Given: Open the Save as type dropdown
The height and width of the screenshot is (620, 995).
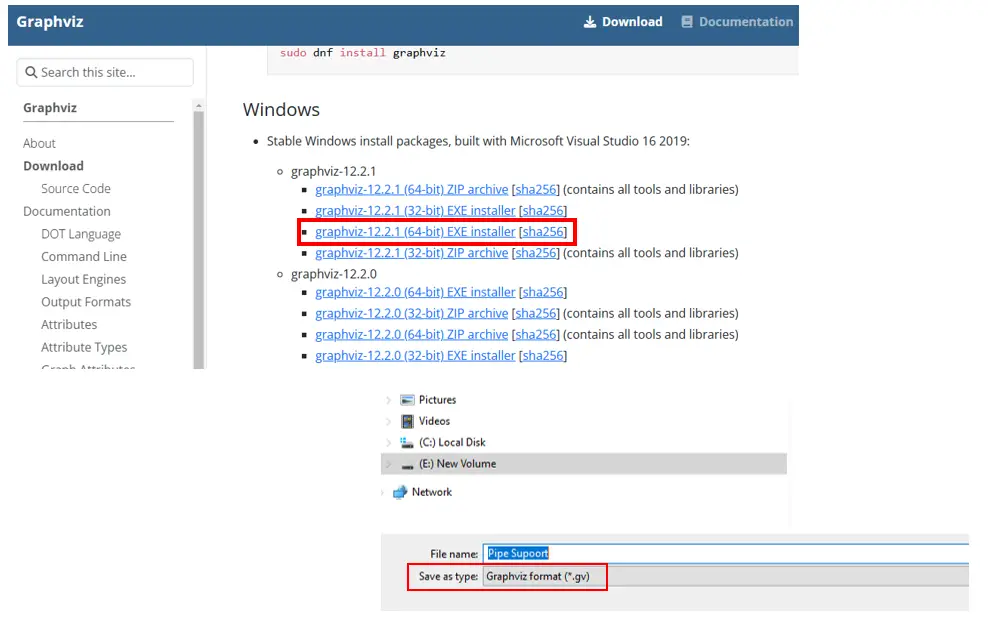Looking at the screenshot, I should click(725, 576).
